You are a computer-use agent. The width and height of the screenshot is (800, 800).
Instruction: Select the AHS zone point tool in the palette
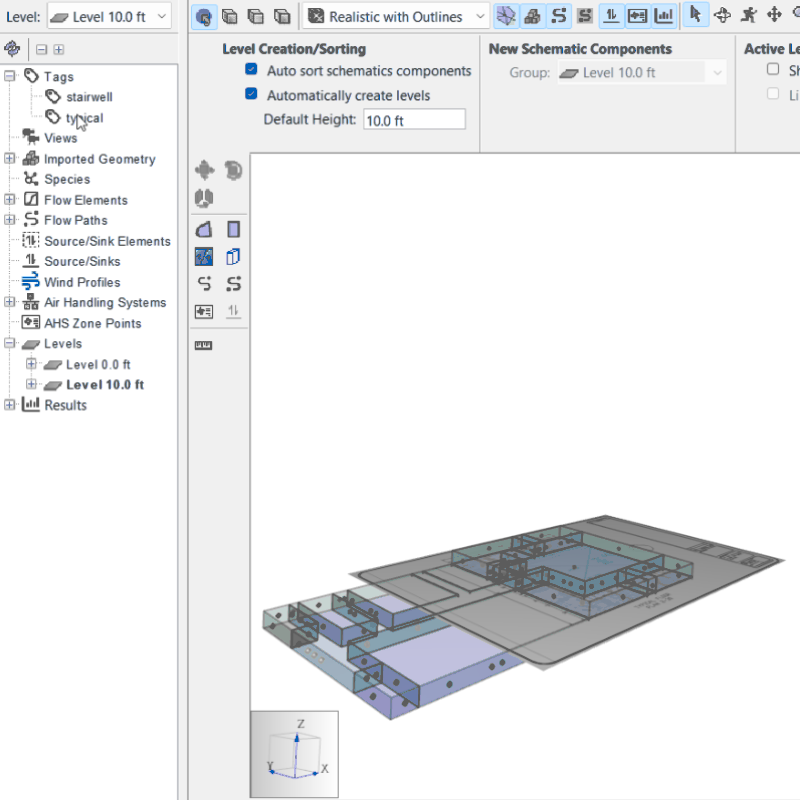coord(204,311)
